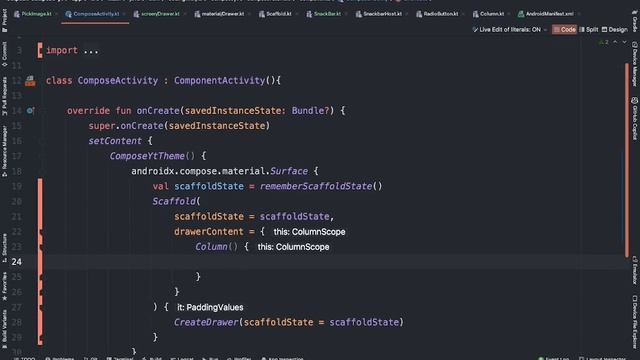Image resolution: width=640 pixels, height=360 pixels.
Task: Switch editor to Code view mode
Action: click(x=564, y=29)
